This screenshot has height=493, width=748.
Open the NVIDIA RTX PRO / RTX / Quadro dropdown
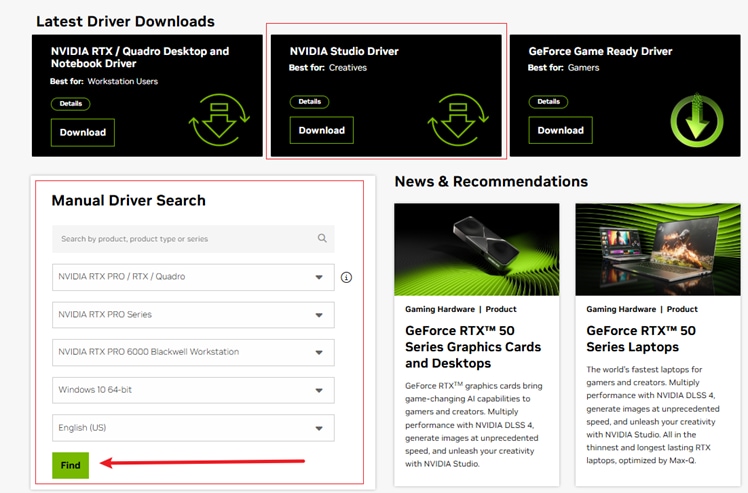[x=193, y=277]
